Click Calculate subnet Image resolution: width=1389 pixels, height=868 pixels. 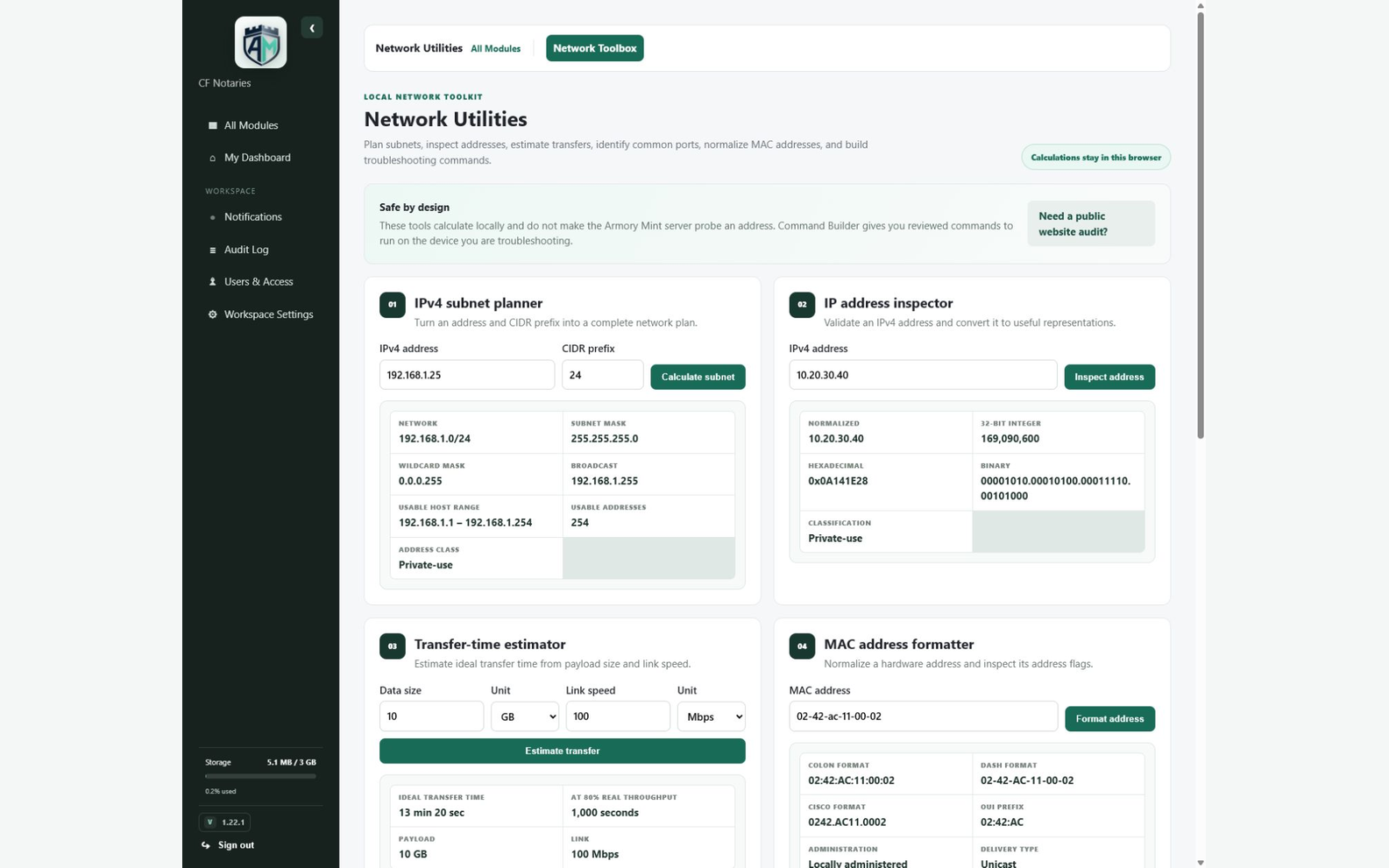click(x=698, y=377)
